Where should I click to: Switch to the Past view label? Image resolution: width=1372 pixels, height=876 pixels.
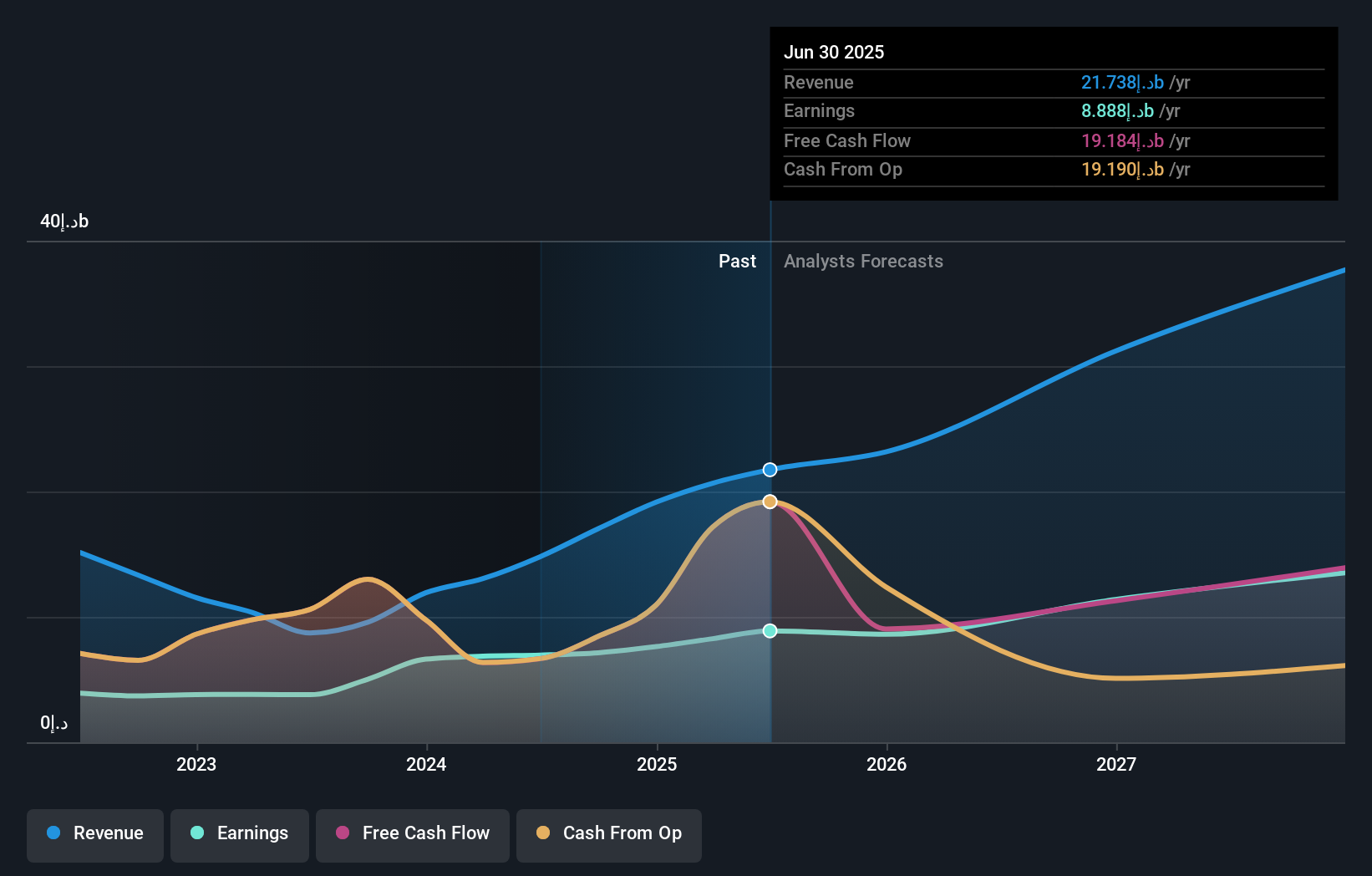coord(737,262)
